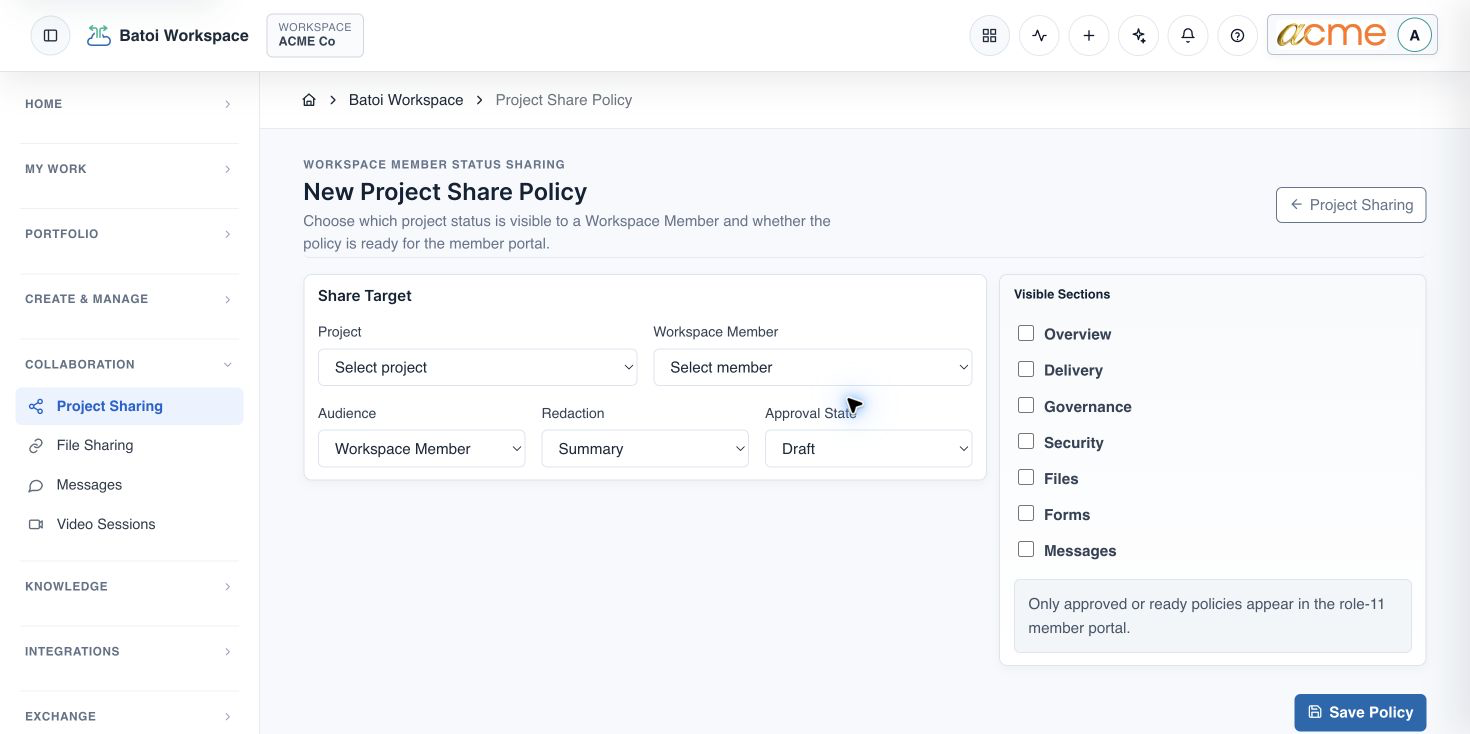1470x734 pixels.
Task: Expand the KNOWLEDGE sidebar section
Action: (130, 586)
